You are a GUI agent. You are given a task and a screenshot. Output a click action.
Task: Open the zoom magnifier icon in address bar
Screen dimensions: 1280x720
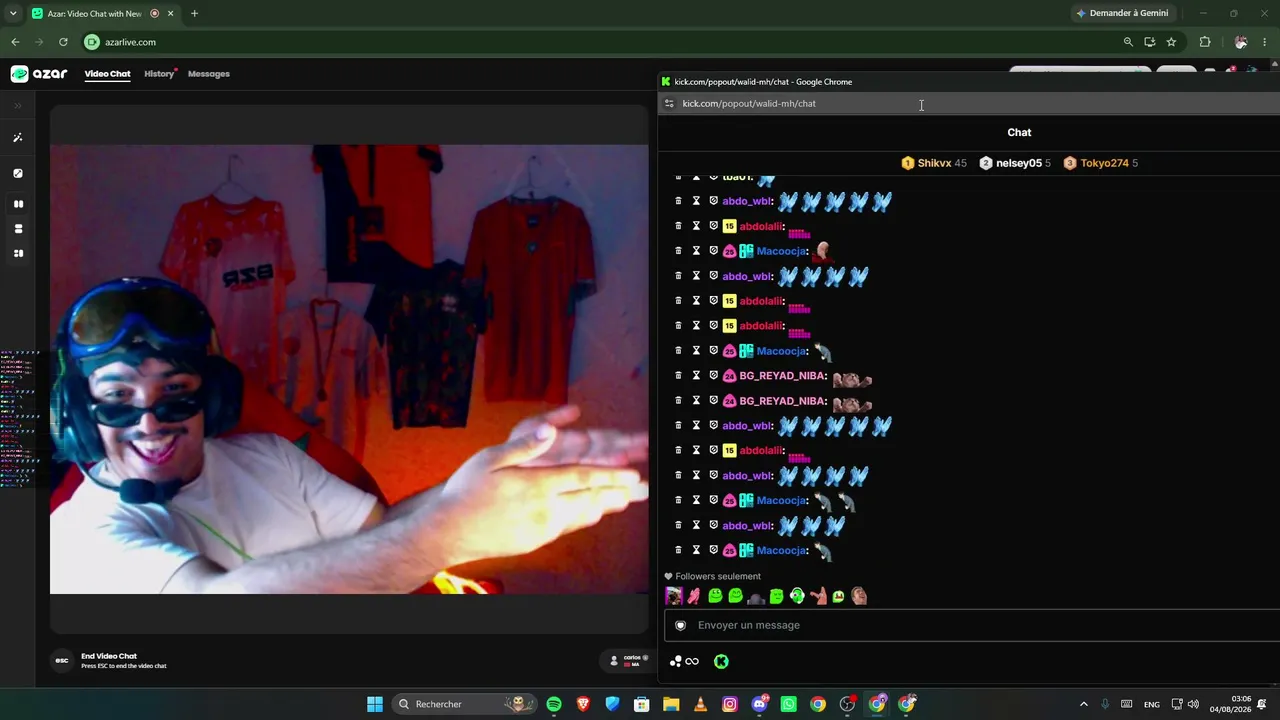click(1128, 42)
